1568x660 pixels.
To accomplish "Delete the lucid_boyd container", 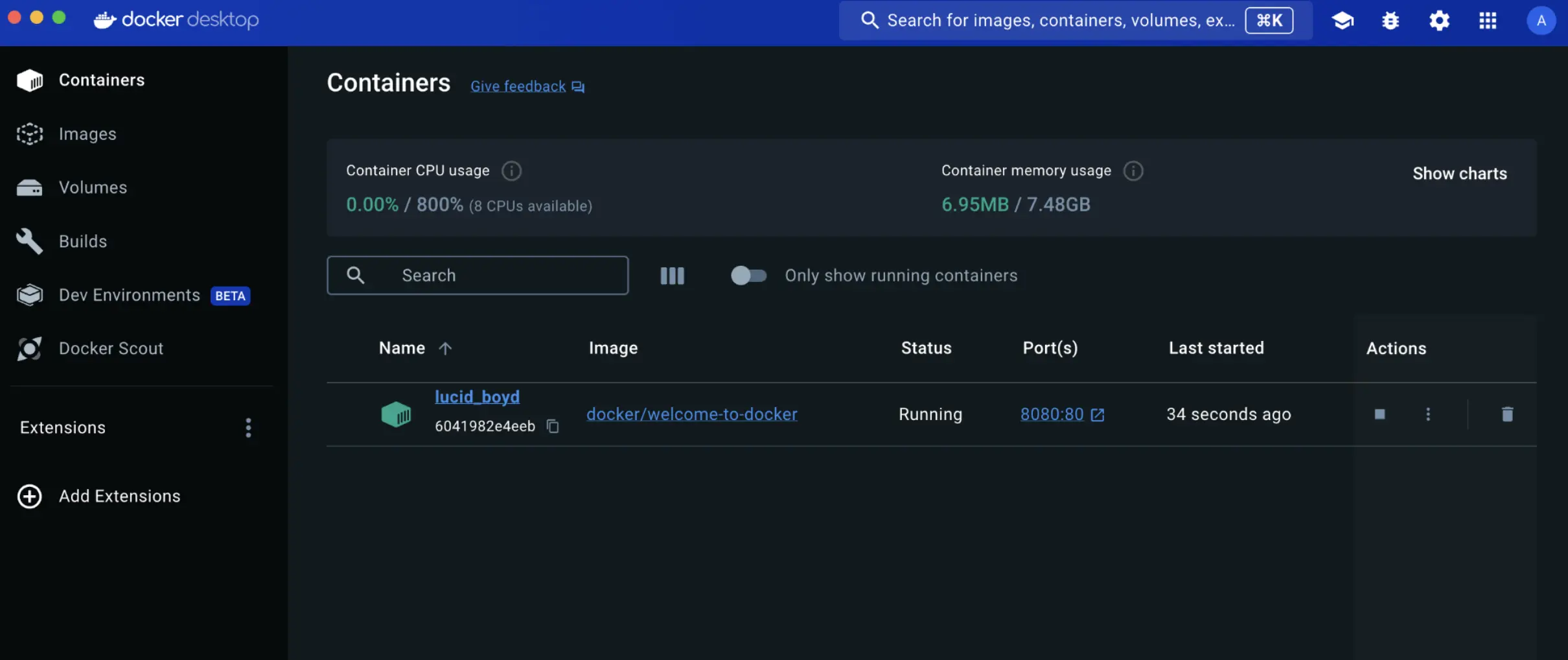I will tap(1507, 414).
